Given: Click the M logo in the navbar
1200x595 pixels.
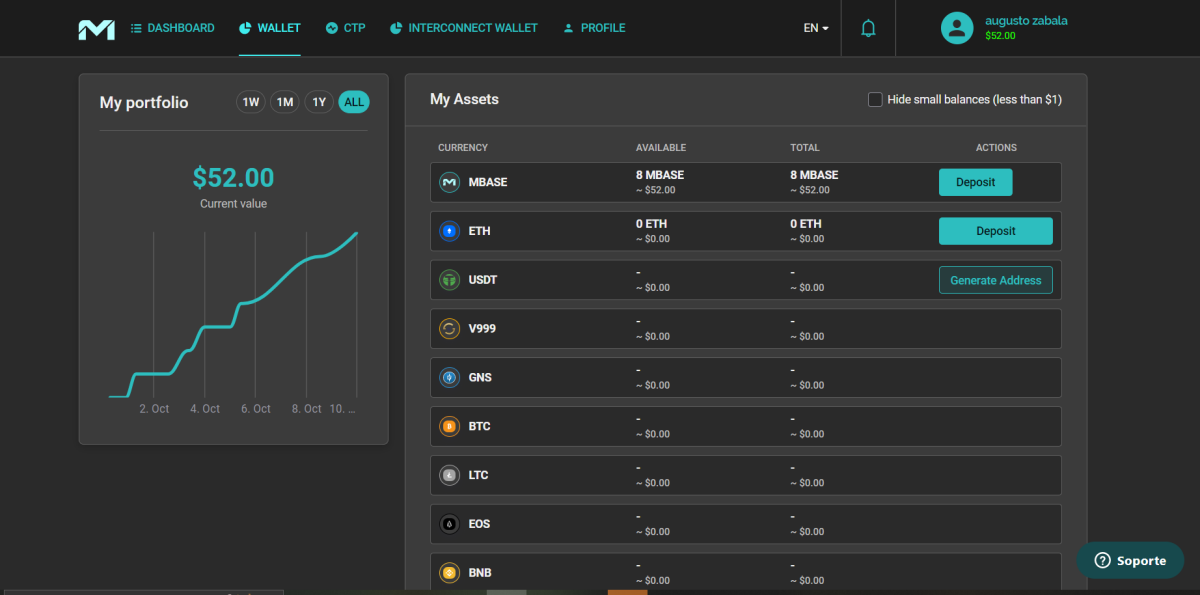Looking at the screenshot, I should [x=96, y=28].
